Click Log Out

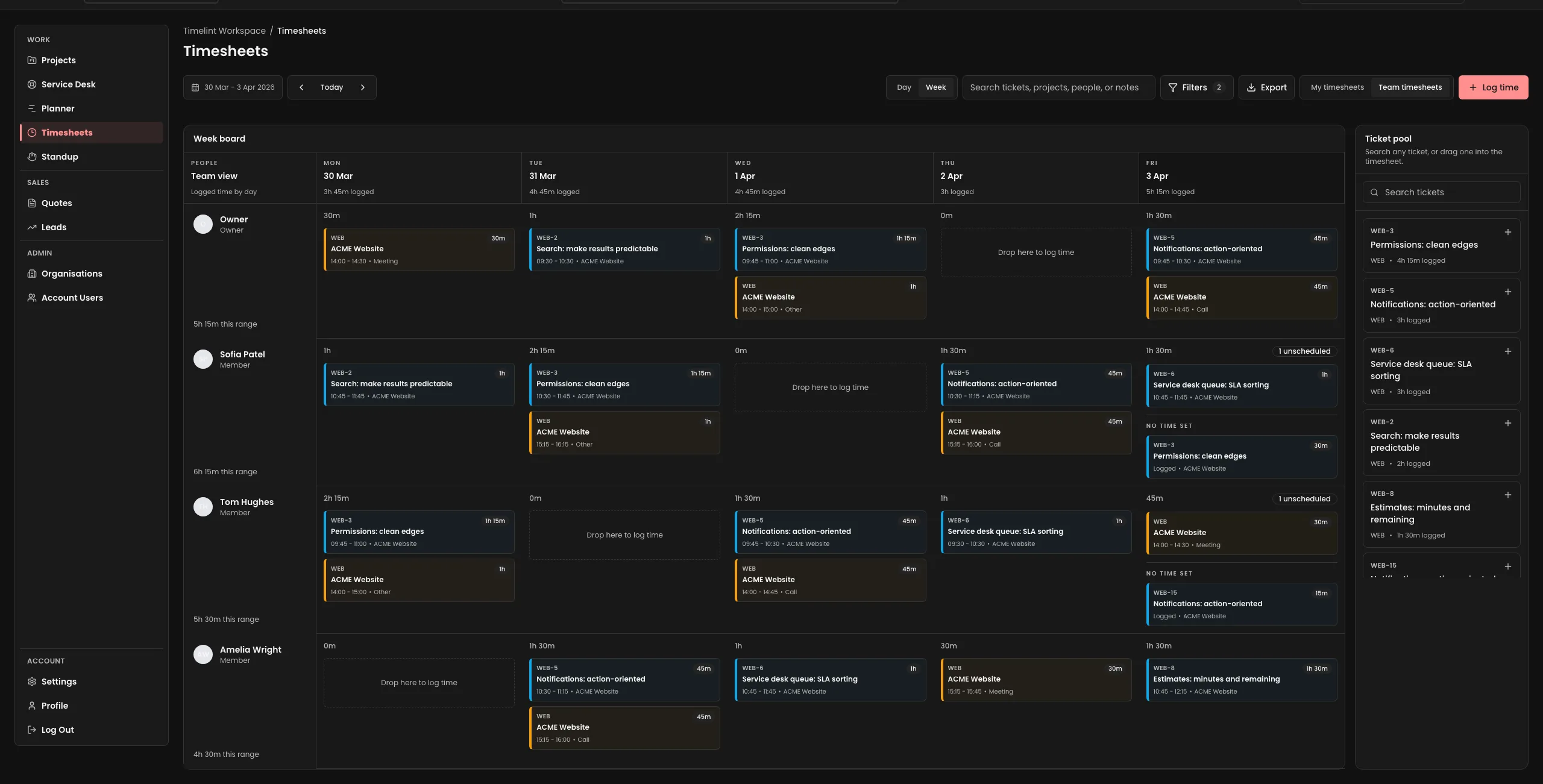[x=92, y=730]
